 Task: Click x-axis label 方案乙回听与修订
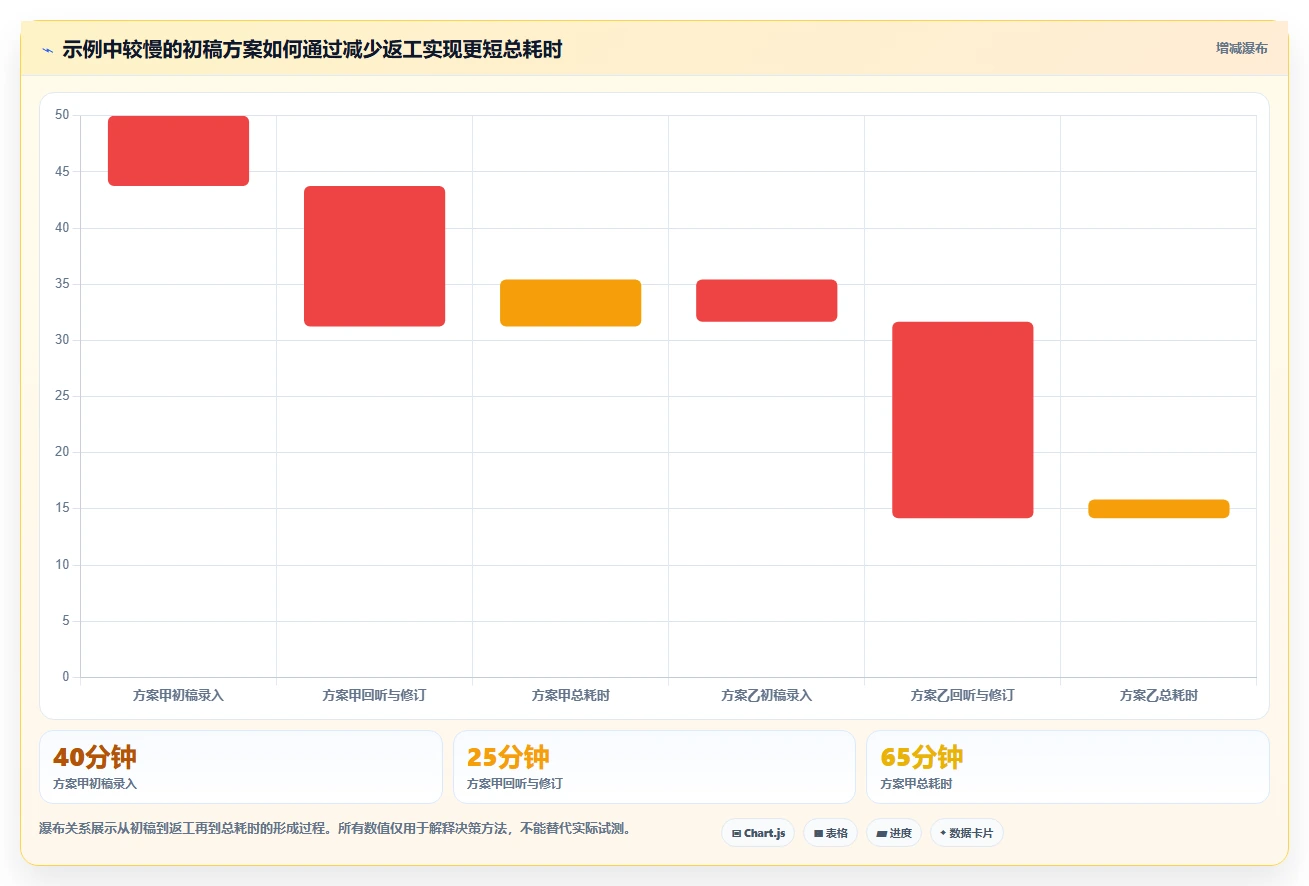962,695
